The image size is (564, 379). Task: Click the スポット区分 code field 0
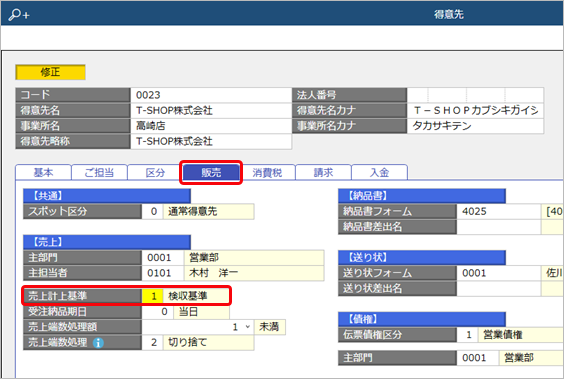[153, 211]
